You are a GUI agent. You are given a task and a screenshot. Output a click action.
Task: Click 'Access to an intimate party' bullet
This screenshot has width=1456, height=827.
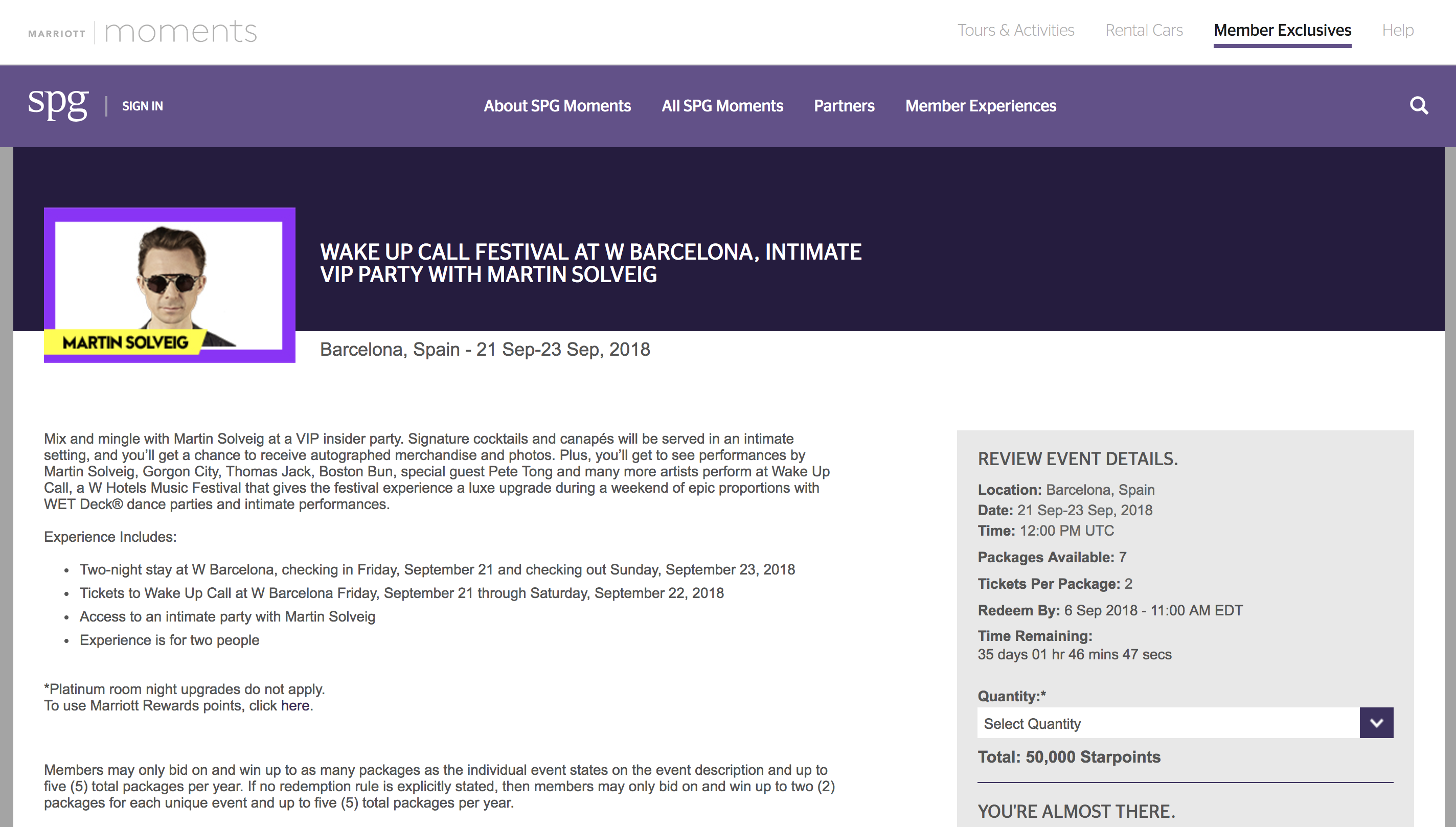[x=227, y=617]
